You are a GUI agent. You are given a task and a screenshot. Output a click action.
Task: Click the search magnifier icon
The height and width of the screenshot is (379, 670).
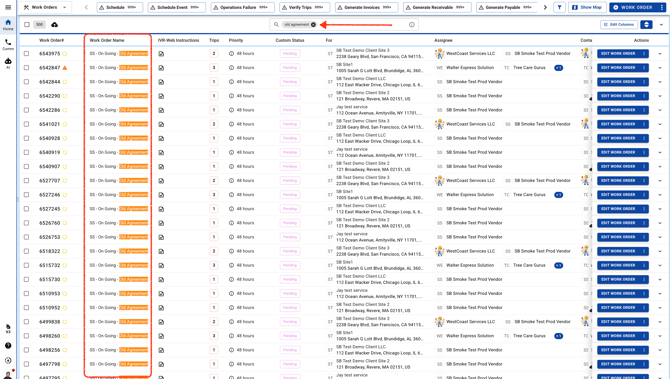[x=276, y=25]
